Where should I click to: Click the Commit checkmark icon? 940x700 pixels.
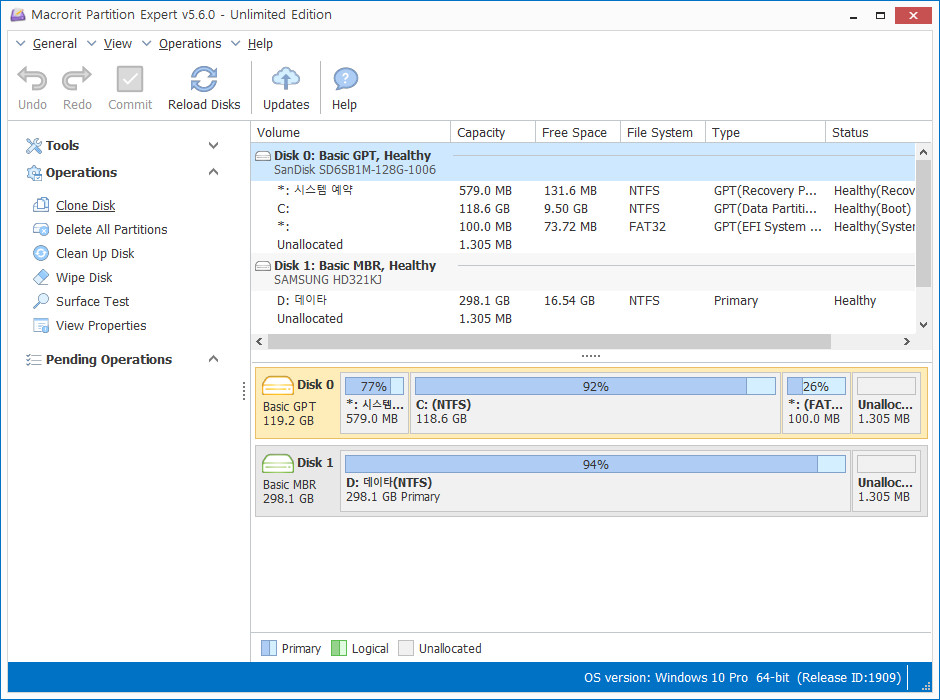tap(129, 79)
